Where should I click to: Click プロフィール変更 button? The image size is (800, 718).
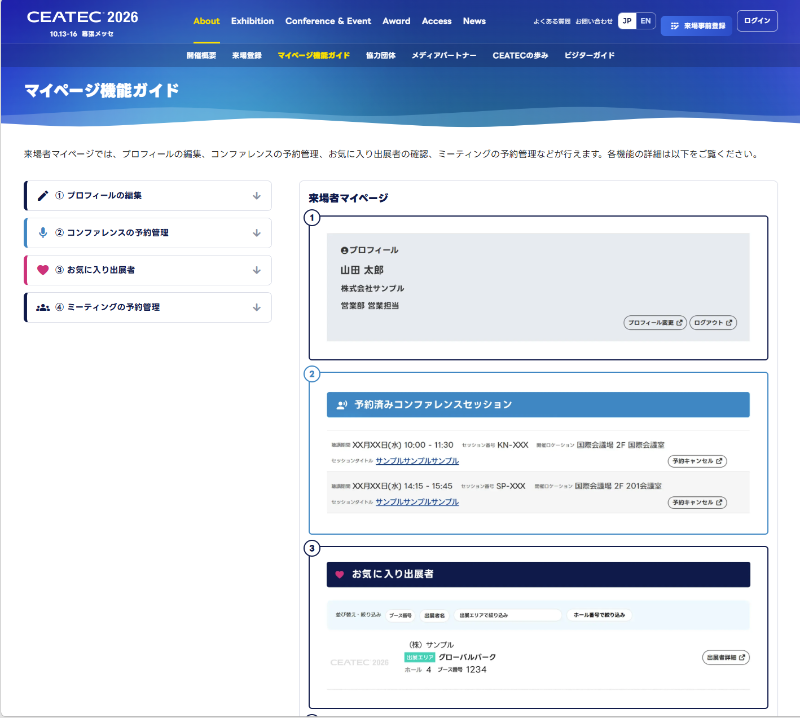tap(655, 323)
